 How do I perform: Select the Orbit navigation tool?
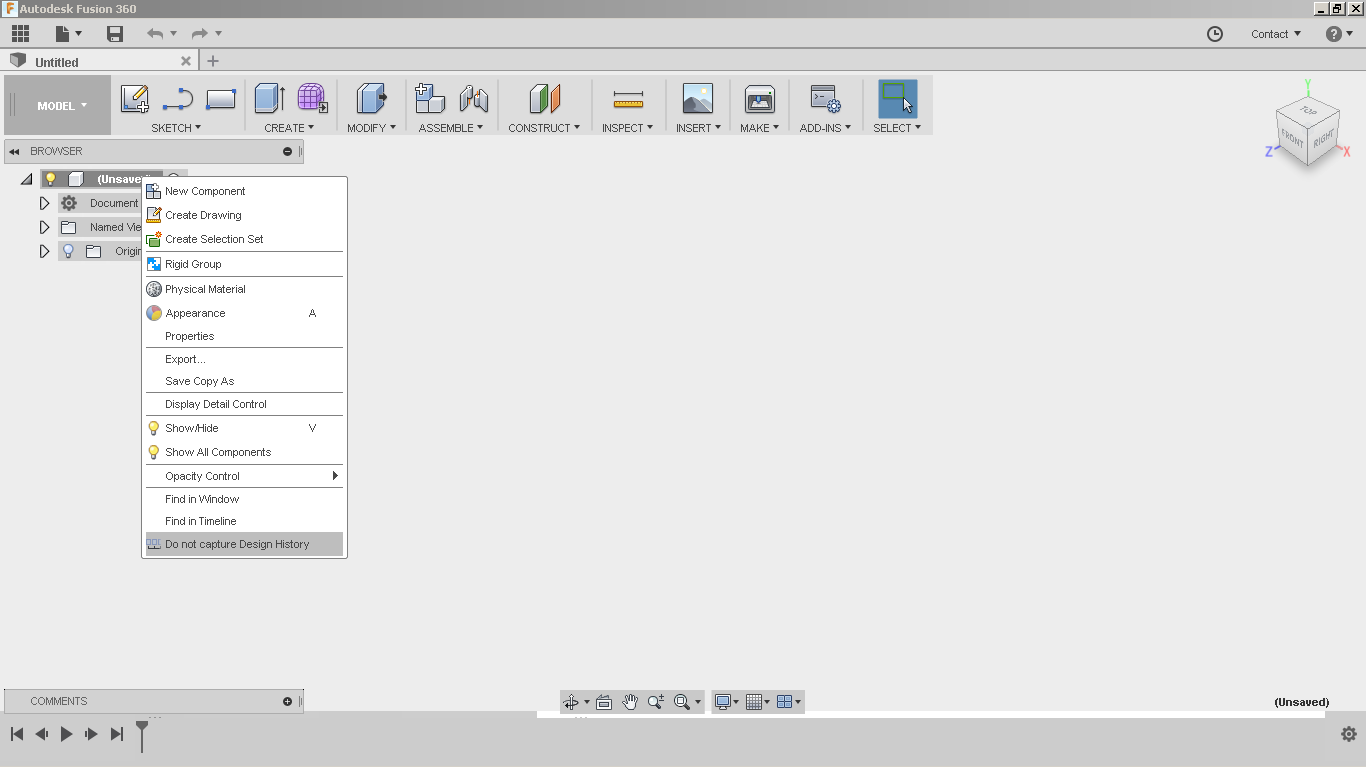click(571, 702)
